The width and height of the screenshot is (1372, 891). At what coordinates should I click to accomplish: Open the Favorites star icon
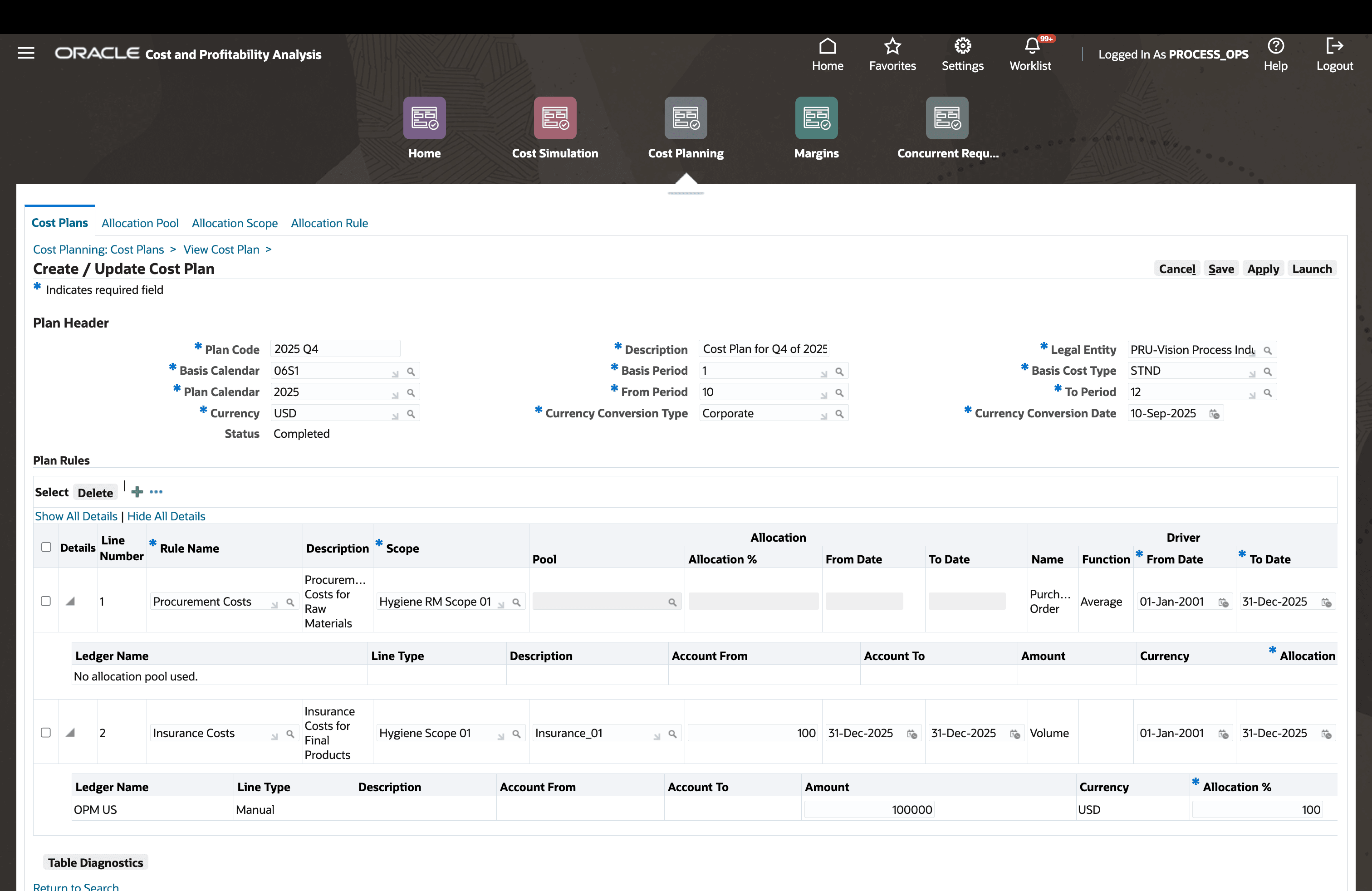(x=892, y=46)
